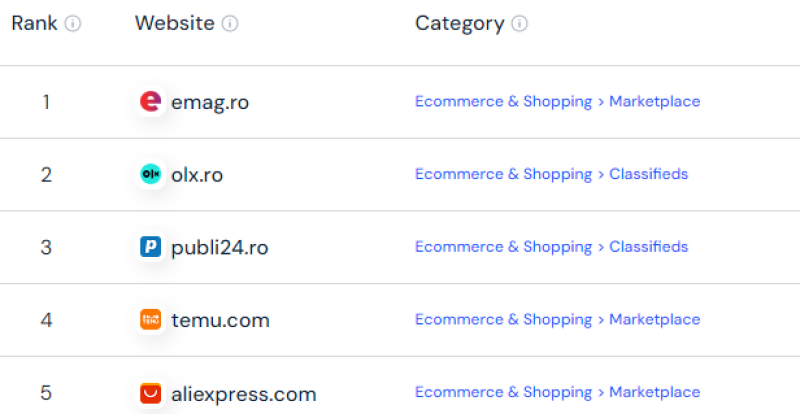Click the Rank column header

[x=34, y=23]
